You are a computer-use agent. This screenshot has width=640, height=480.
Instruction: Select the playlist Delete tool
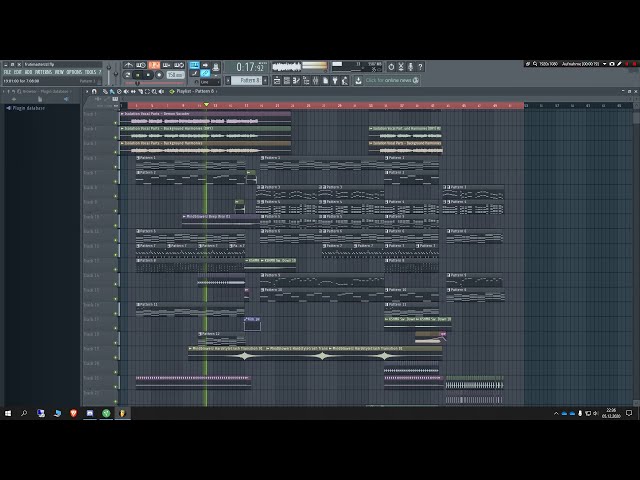point(119,91)
